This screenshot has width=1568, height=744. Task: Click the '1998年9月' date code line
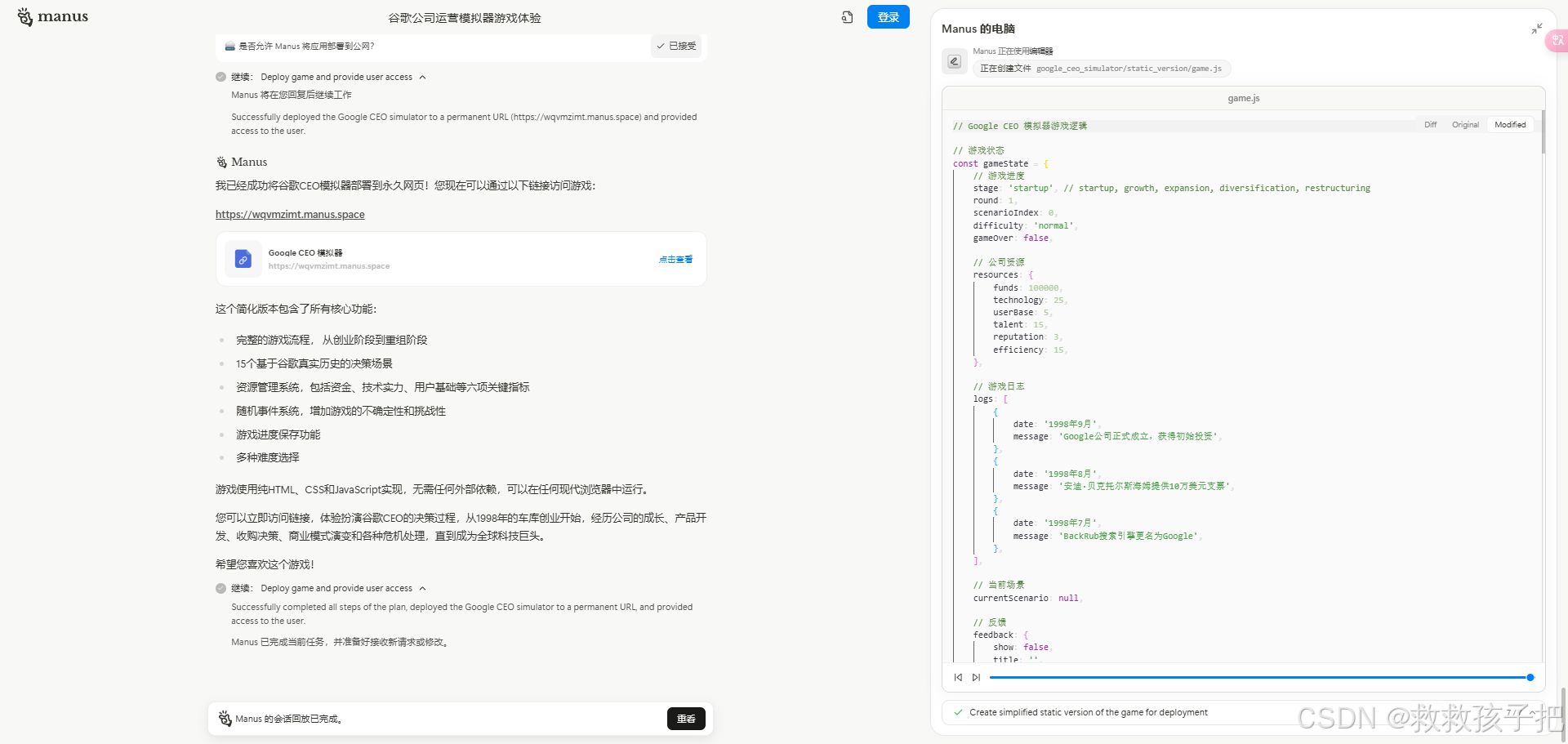1057,425
